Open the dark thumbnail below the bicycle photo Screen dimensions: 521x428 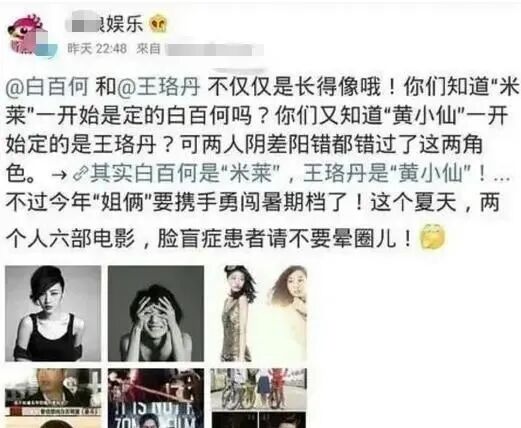pyautogui.click(x=259, y=420)
